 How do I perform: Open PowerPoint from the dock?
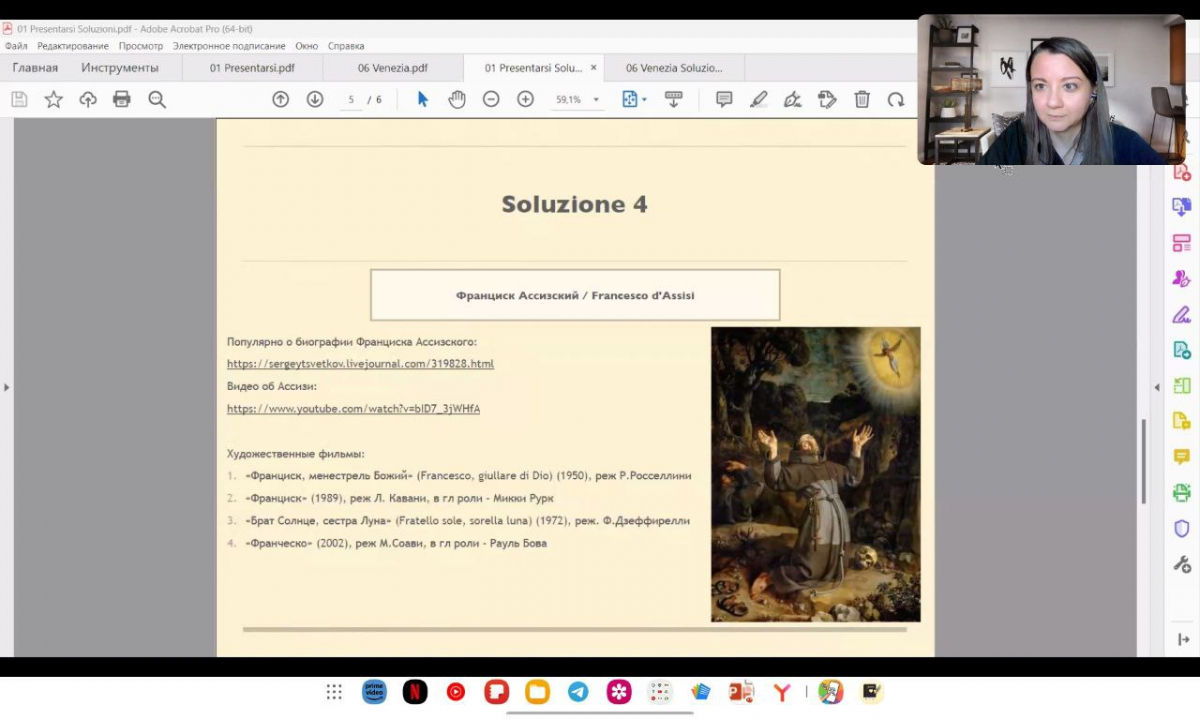[x=741, y=692]
